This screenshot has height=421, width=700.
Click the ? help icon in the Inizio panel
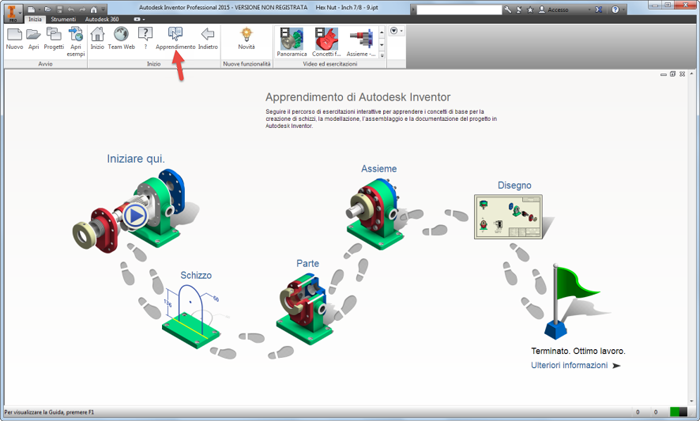click(x=145, y=38)
